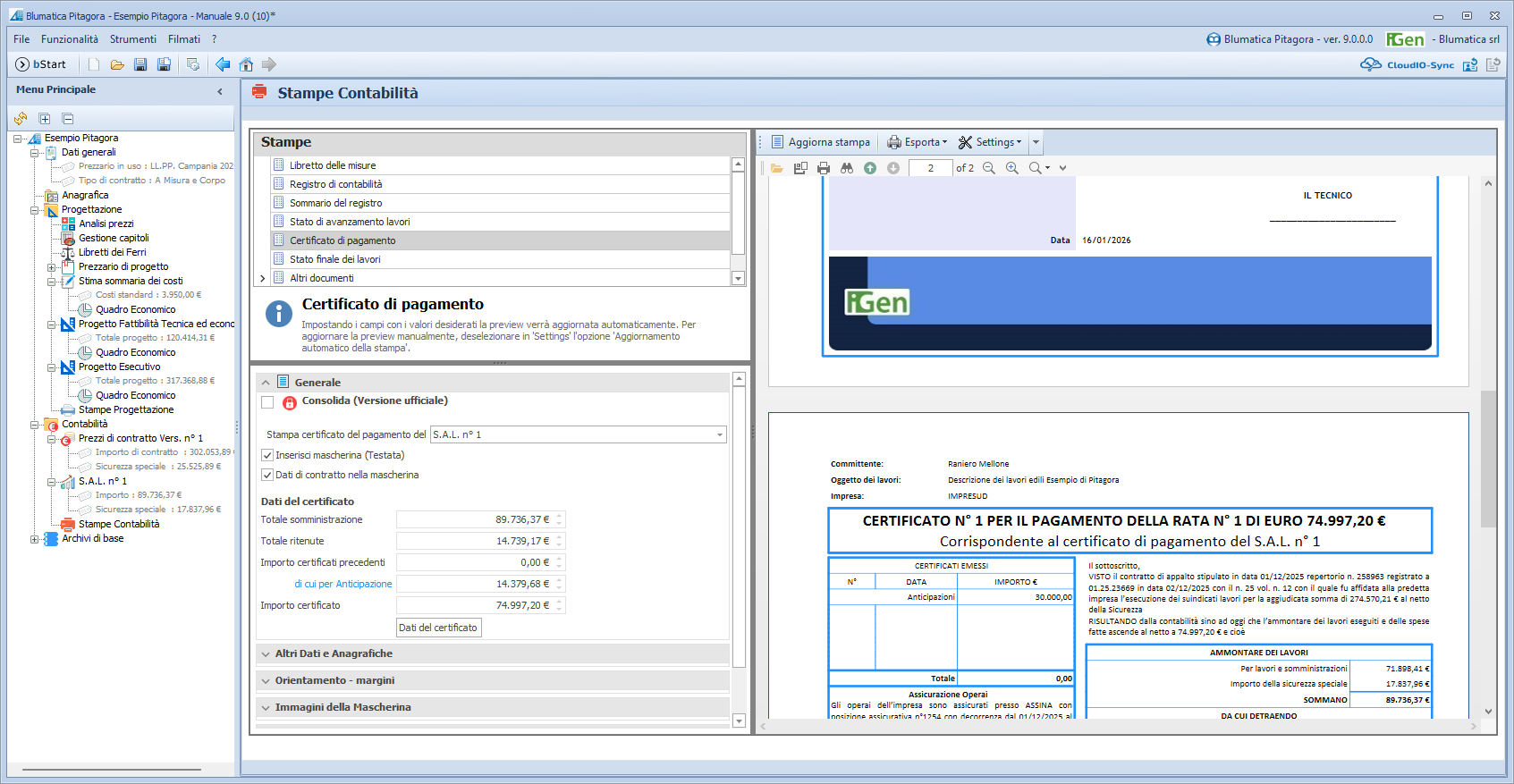Uncheck Inserisci mascherina (Testata)

(267, 455)
